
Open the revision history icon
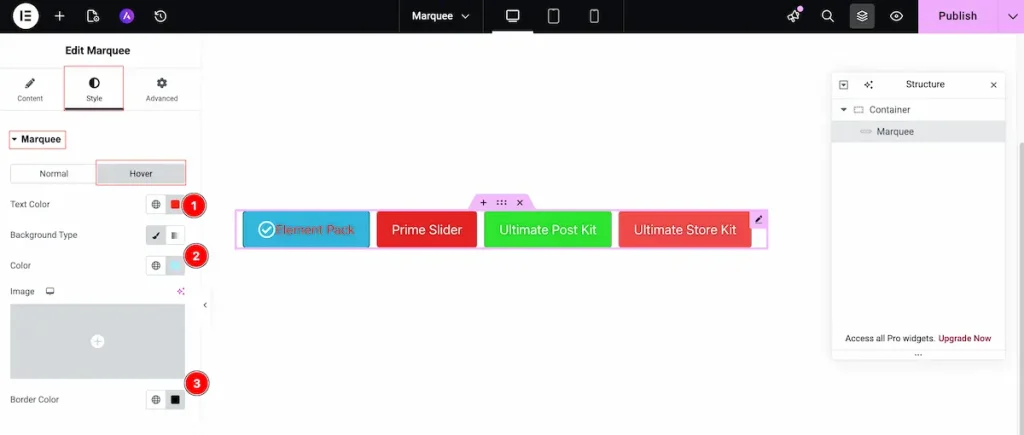(x=161, y=16)
